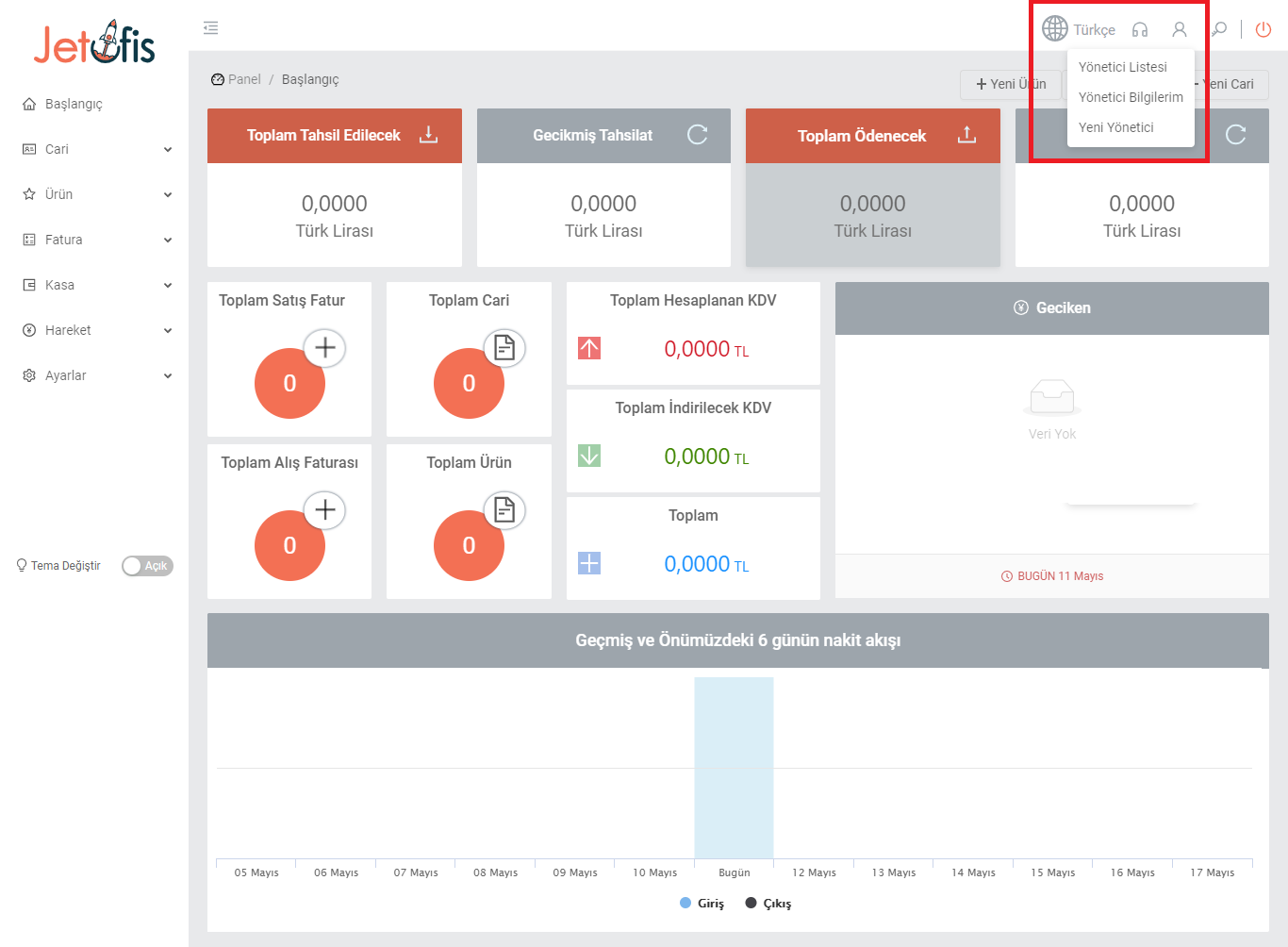Click the globe language icon
The width and height of the screenshot is (1288, 947).
[x=1055, y=29]
